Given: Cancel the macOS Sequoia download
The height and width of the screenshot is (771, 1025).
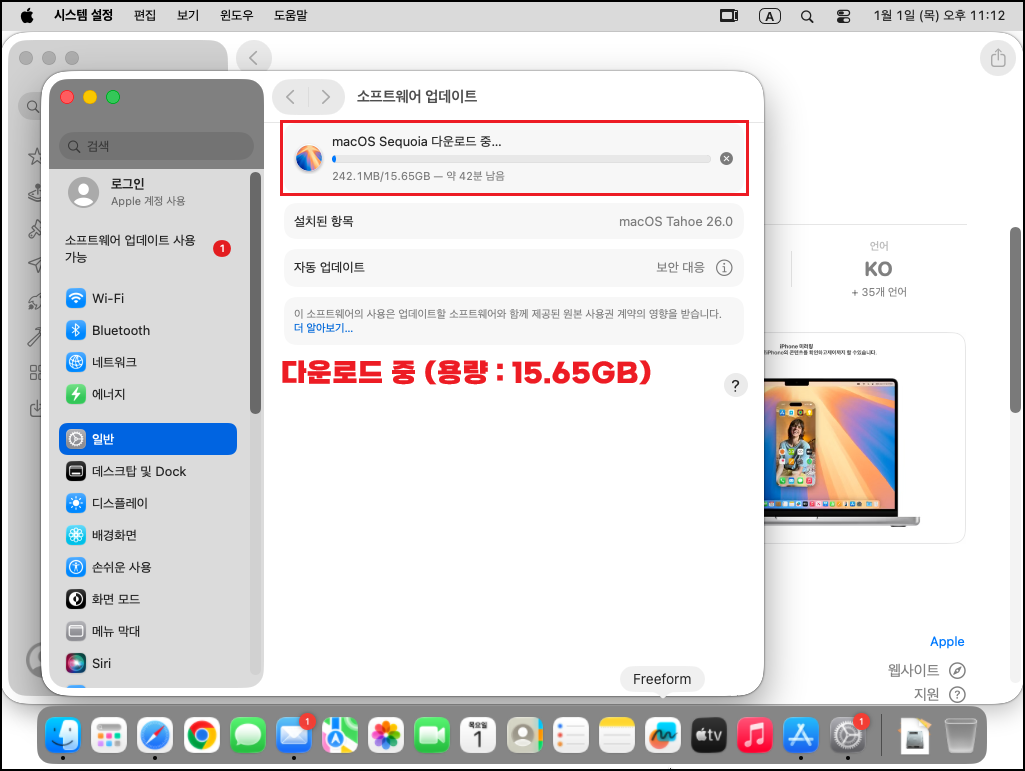Looking at the screenshot, I should pos(726,158).
